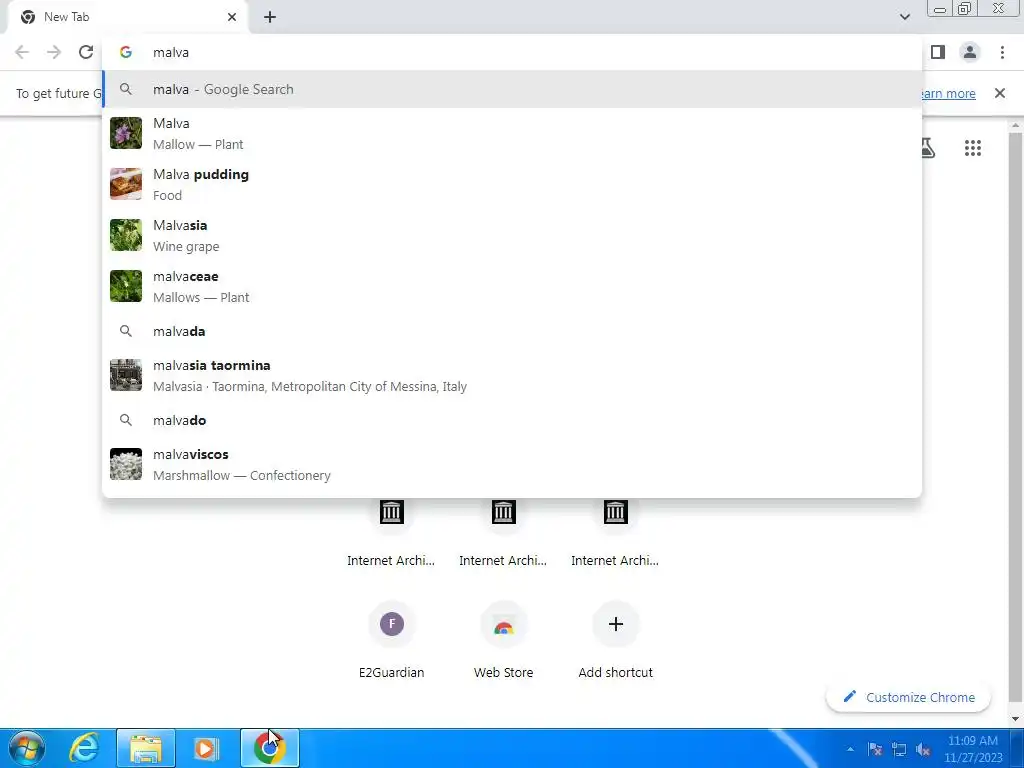The image size is (1024, 768).
Task: Click the page scrollbar down arrow
Action: pos(1015,719)
